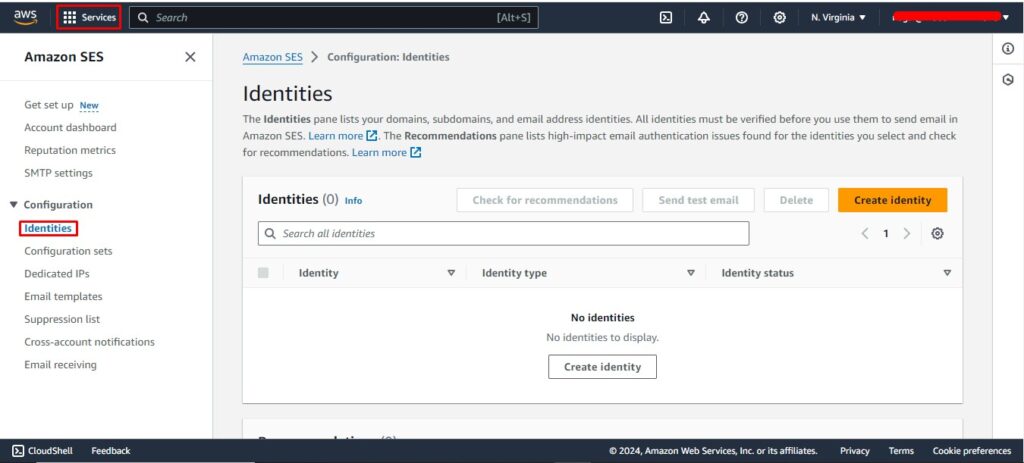The width and height of the screenshot is (1024, 463).
Task: Open Cross-account notifications
Action: coord(89,342)
